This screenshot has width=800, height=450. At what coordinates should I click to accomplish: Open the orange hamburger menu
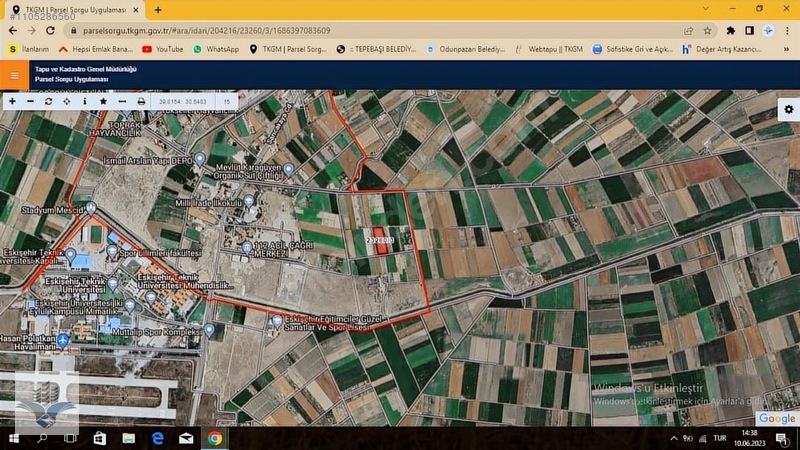point(14,76)
